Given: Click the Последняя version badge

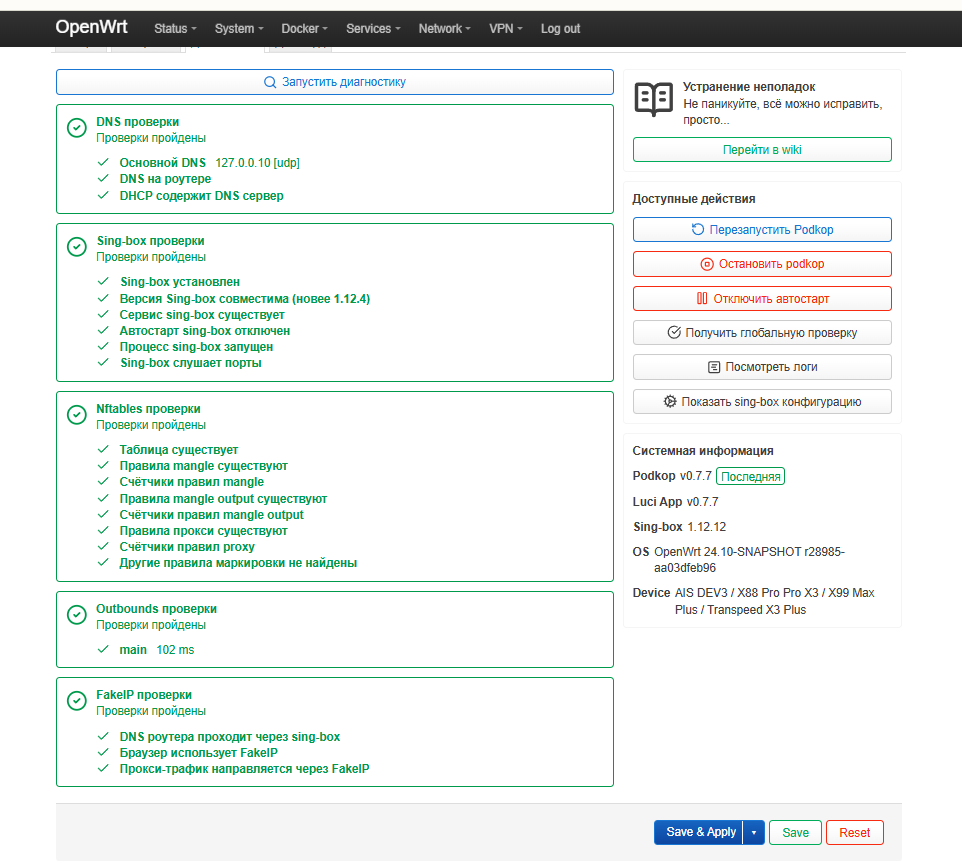Looking at the screenshot, I should 750,477.
